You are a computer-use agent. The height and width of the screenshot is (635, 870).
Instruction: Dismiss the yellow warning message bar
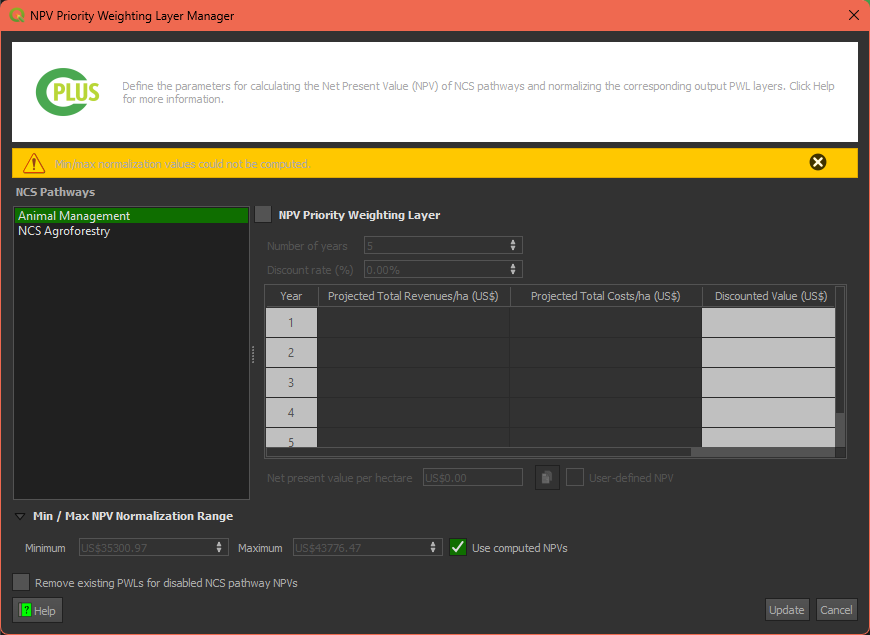(817, 162)
